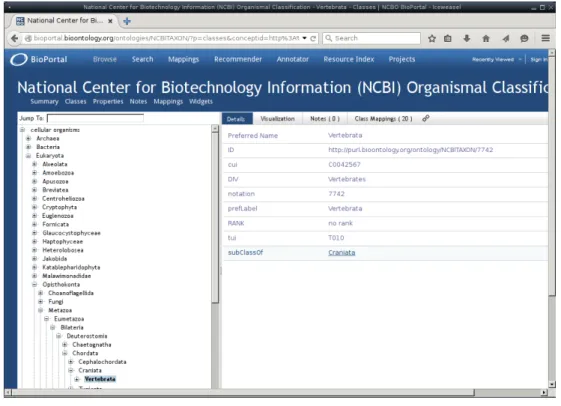Open the Mappings menu in top navigation
The width and height of the screenshot is (561, 406).
184,59
